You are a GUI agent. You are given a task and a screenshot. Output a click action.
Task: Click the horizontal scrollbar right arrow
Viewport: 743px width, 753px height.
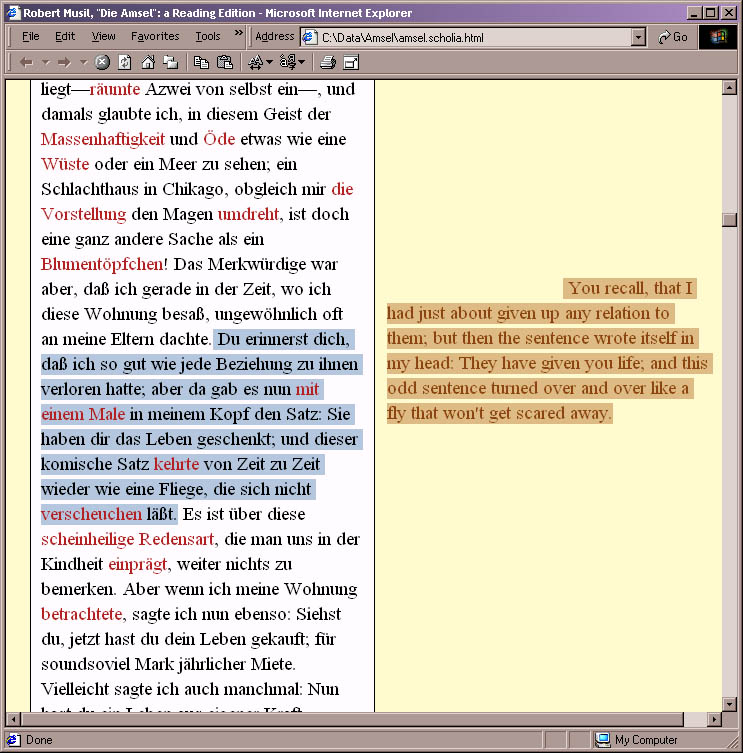tap(714, 719)
